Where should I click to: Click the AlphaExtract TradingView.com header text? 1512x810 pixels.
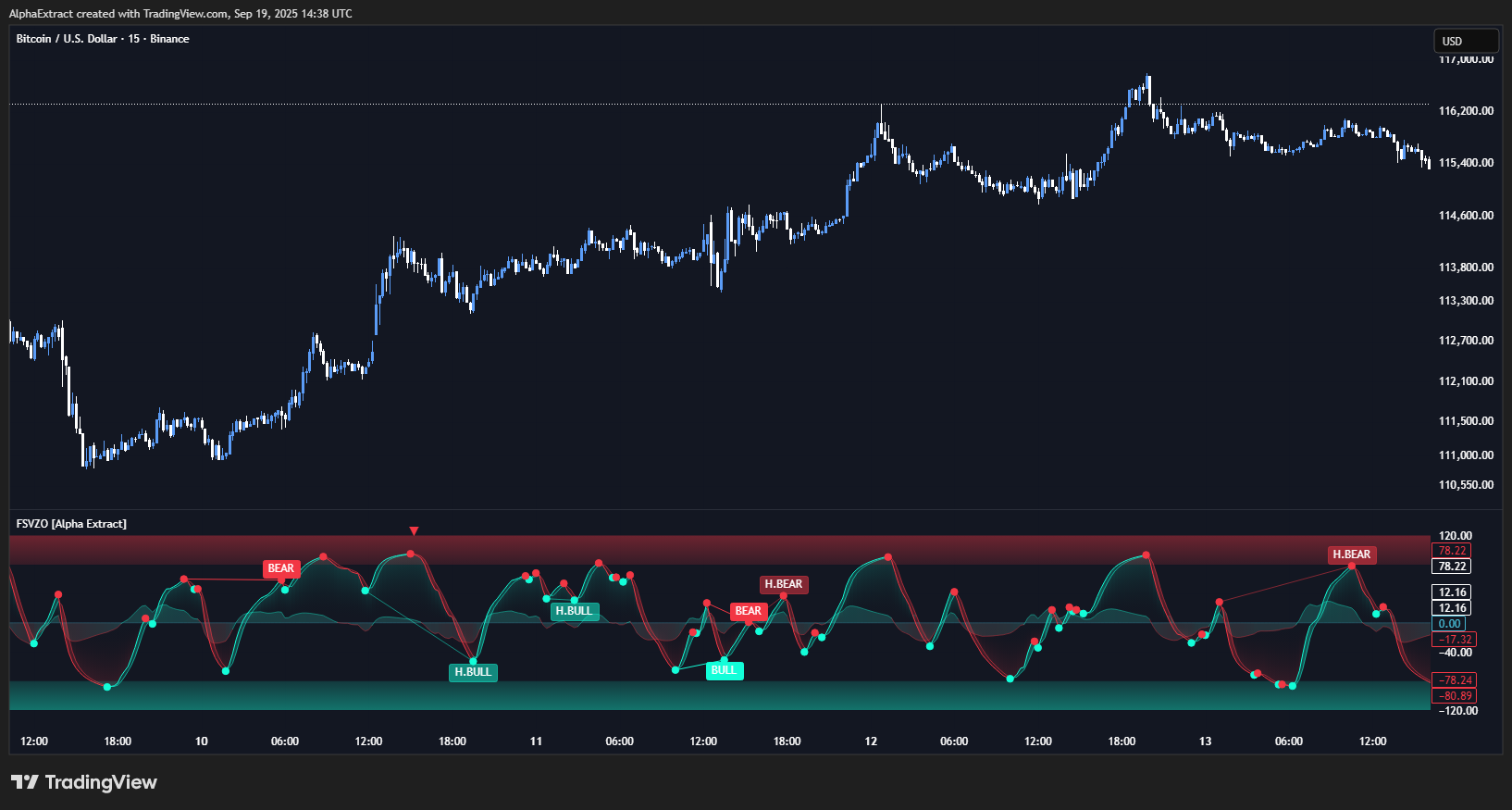pos(180,14)
